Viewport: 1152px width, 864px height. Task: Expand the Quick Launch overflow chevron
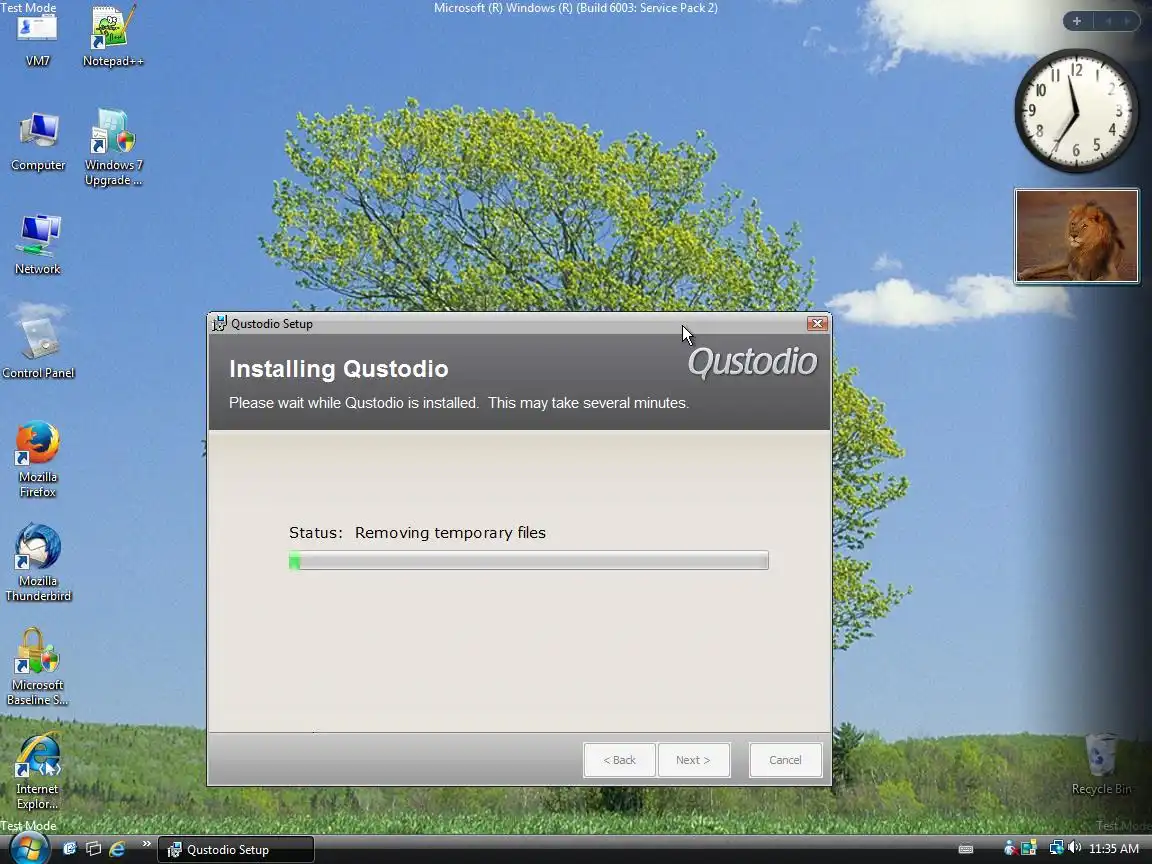[x=146, y=844]
